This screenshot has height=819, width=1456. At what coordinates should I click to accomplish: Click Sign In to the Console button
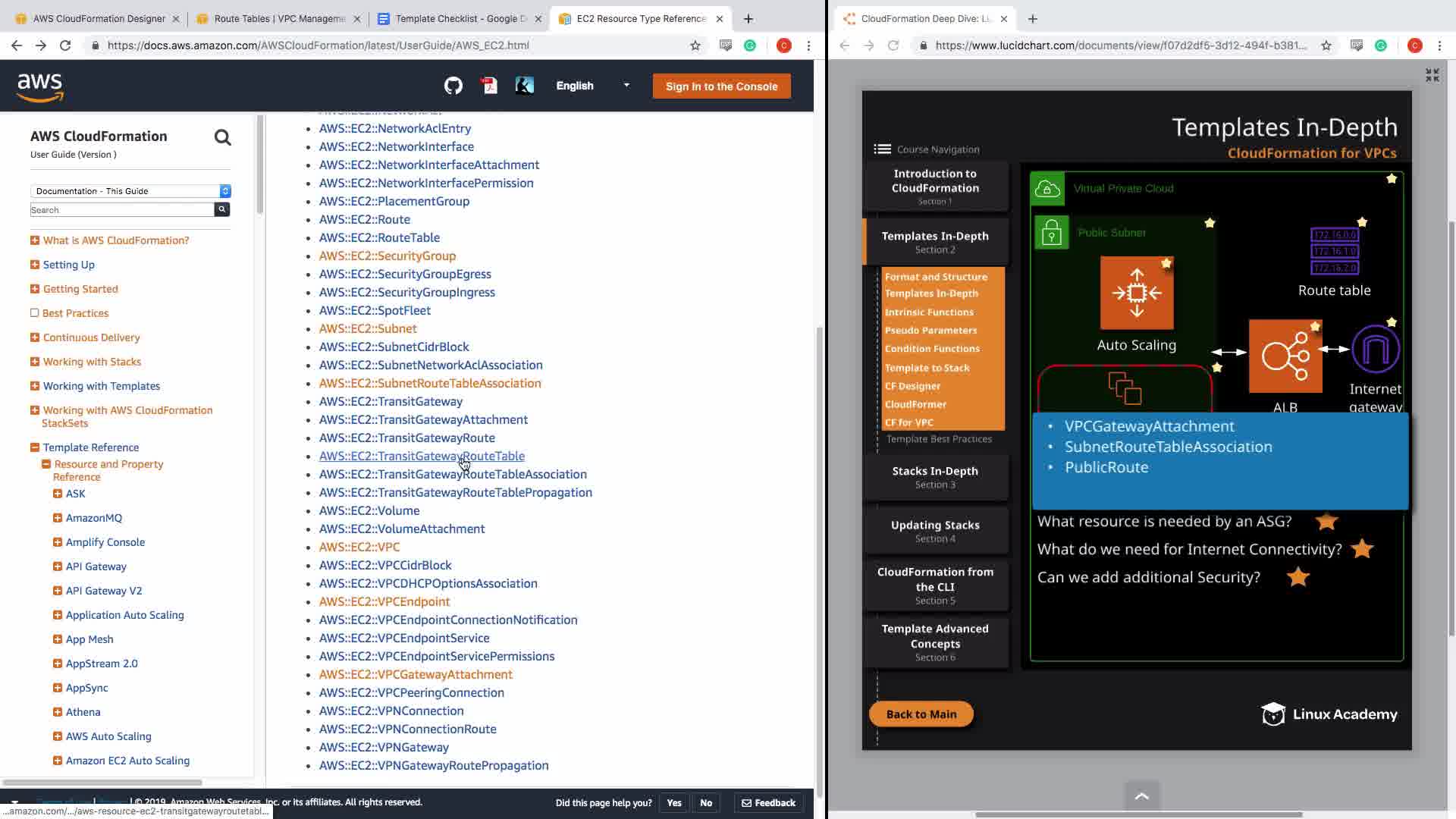(721, 86)
